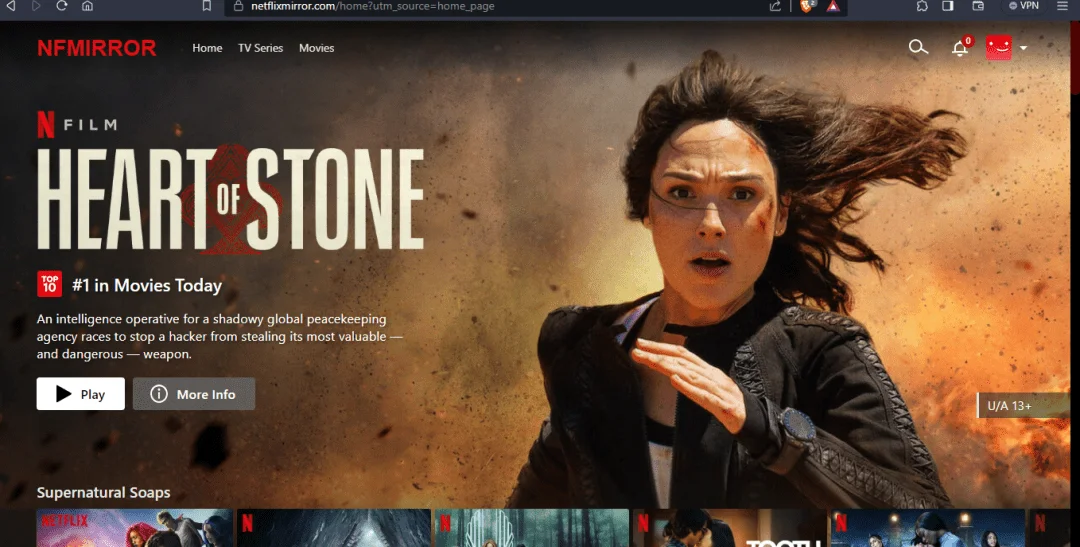1080x547 pixels.
Task: Open notifications bell icon
Action: point(959,48)
